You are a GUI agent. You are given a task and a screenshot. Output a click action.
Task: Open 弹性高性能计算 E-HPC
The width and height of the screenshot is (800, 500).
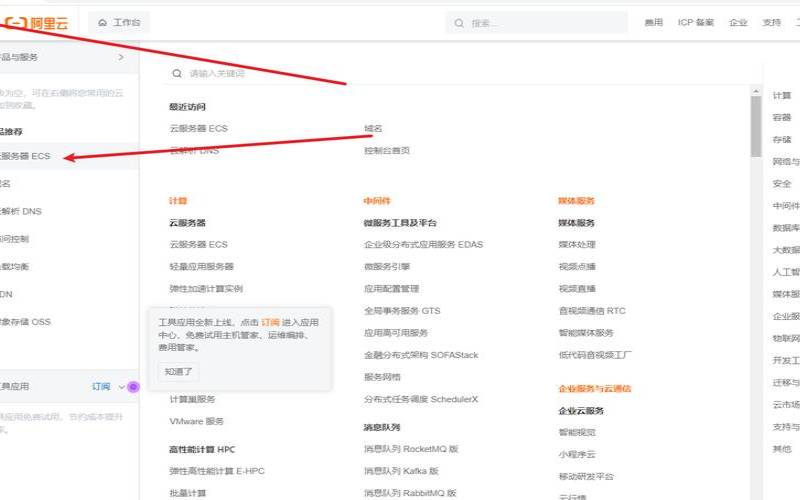tap(217, 471)
